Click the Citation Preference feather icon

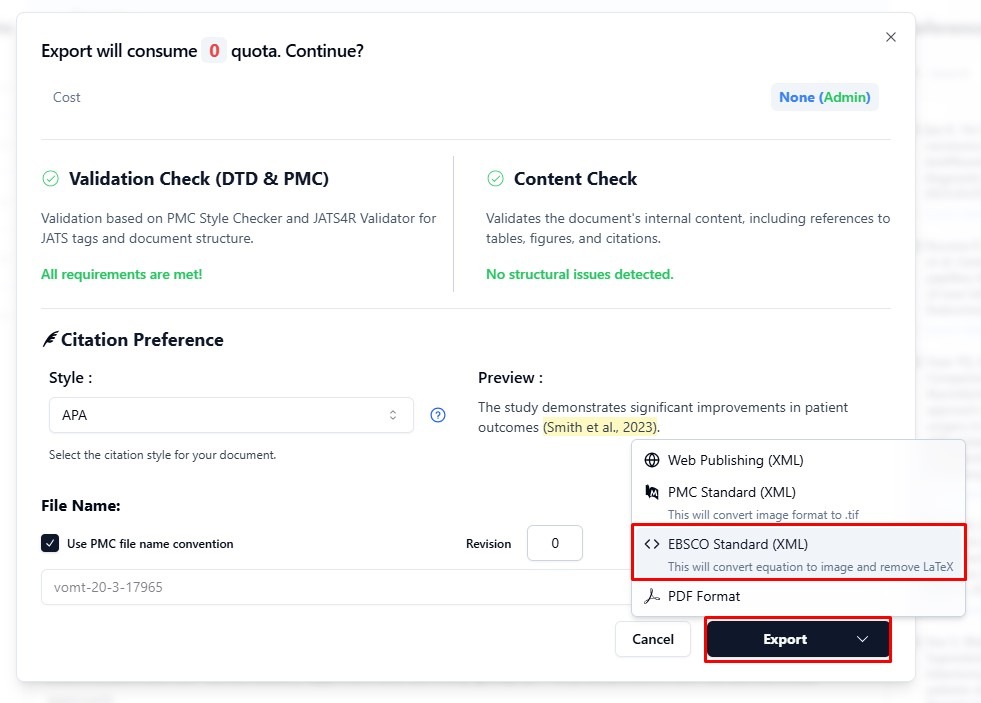point(50,340)
